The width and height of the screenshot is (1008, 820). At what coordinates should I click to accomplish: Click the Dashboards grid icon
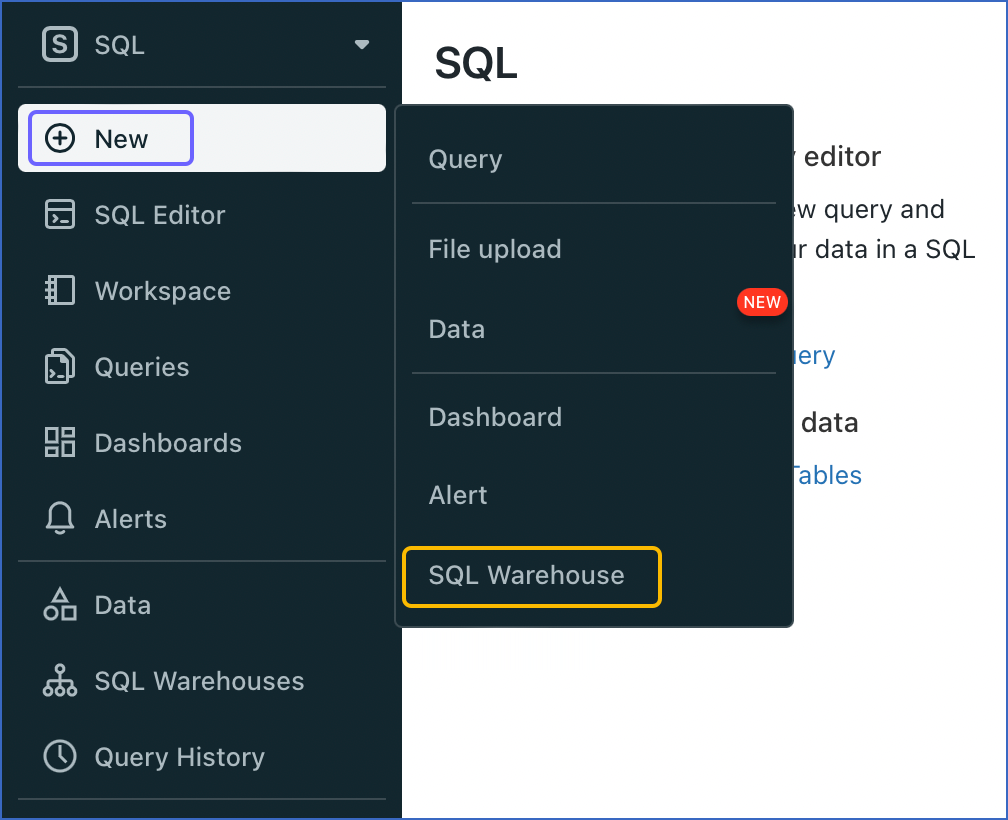[x=60, y=443]
